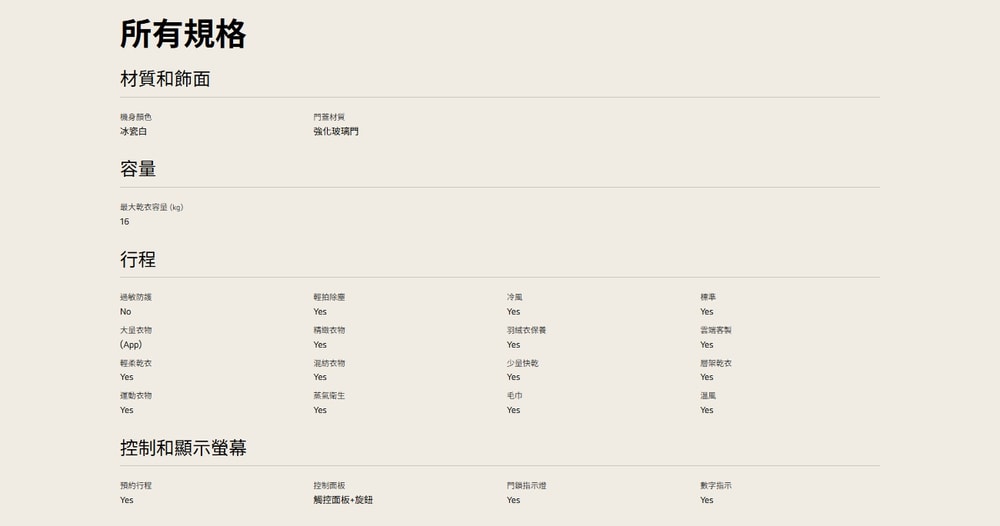Image resolution: width=1000 pixels, height=526 pixels.
Task: Click the (App) value under 大量衣物
Action: click(131, 344)
